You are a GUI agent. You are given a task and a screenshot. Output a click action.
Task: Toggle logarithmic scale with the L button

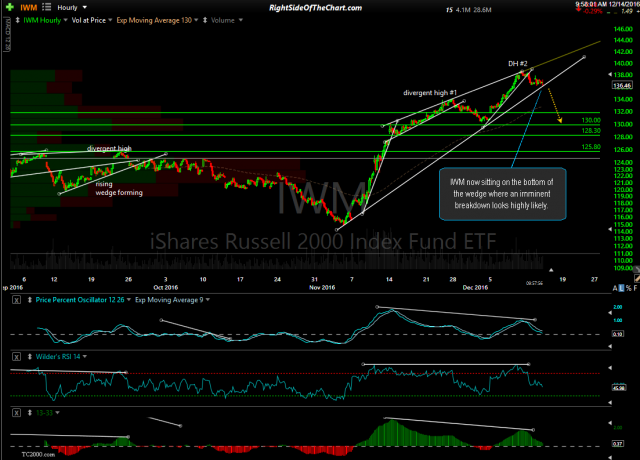(x=622, y=288)
